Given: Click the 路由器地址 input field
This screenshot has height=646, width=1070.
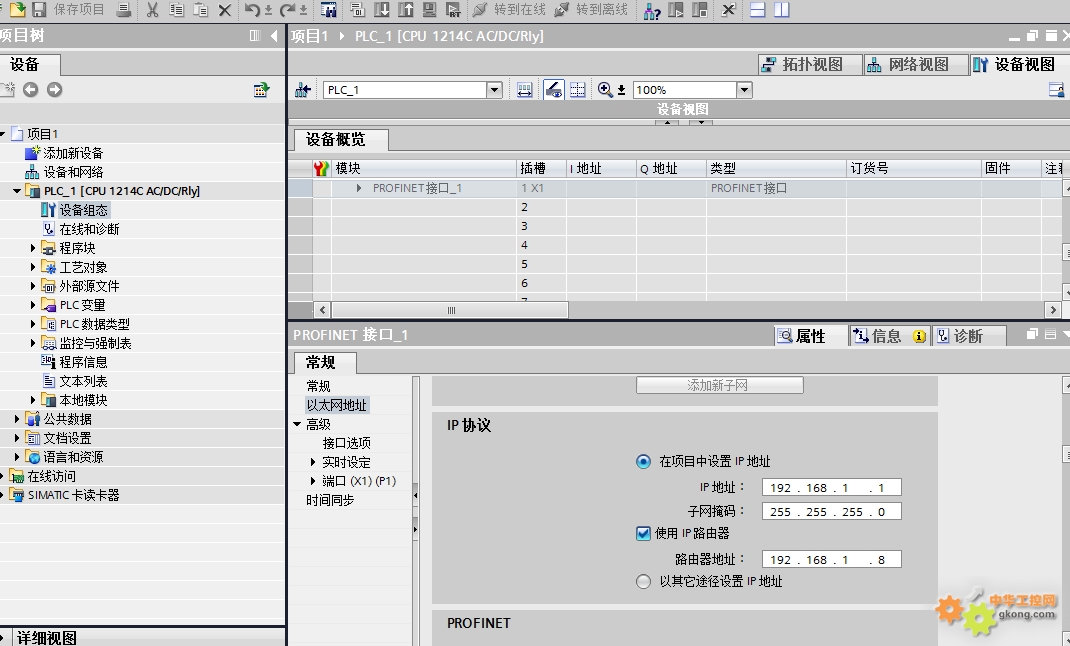Looking at the screenshot, I should pos(831,559).
